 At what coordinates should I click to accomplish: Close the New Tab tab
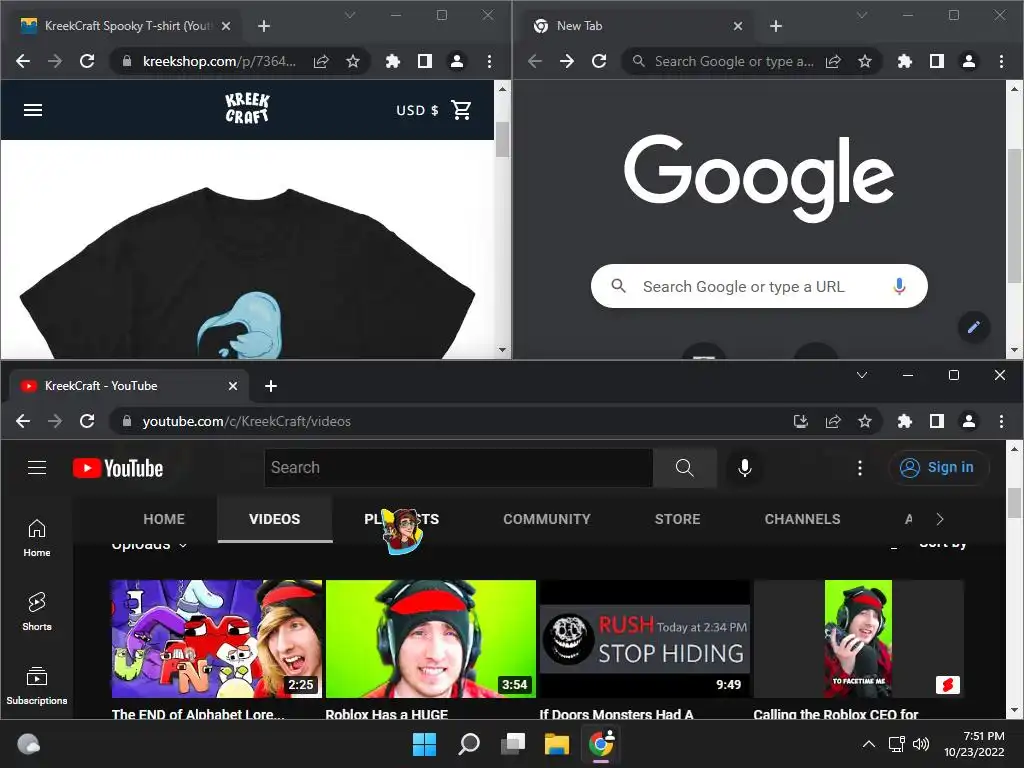737,26
